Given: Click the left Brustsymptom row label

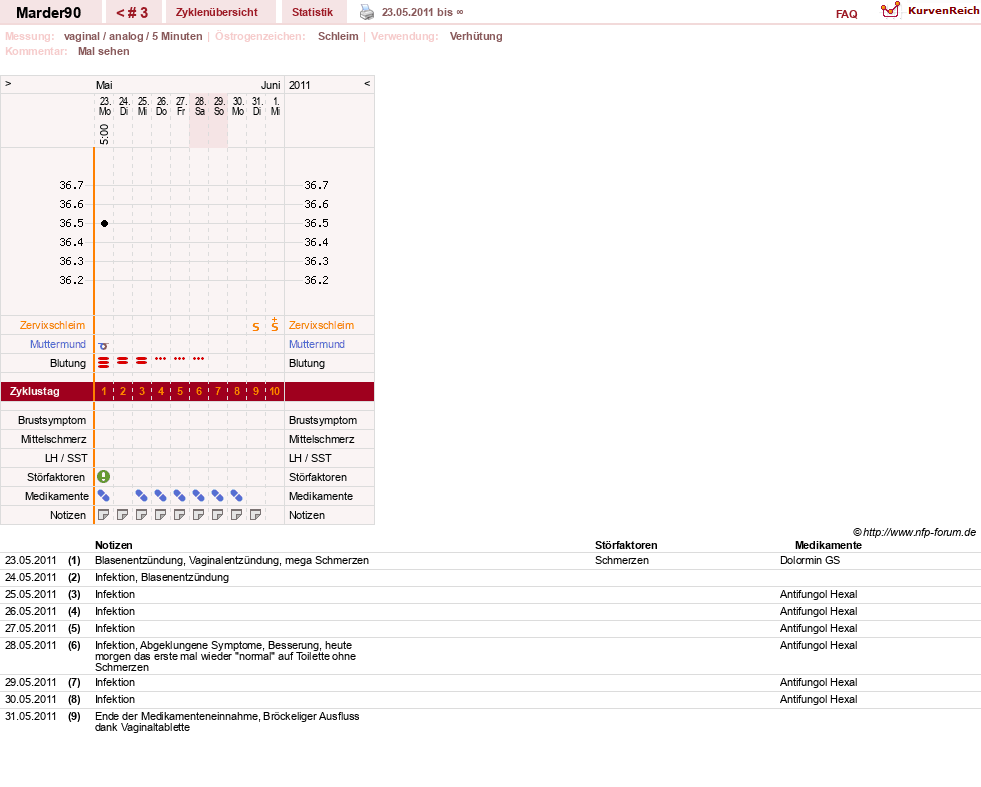Looking at the screenshot, I should pyautogui.click(x=52, y=420).
